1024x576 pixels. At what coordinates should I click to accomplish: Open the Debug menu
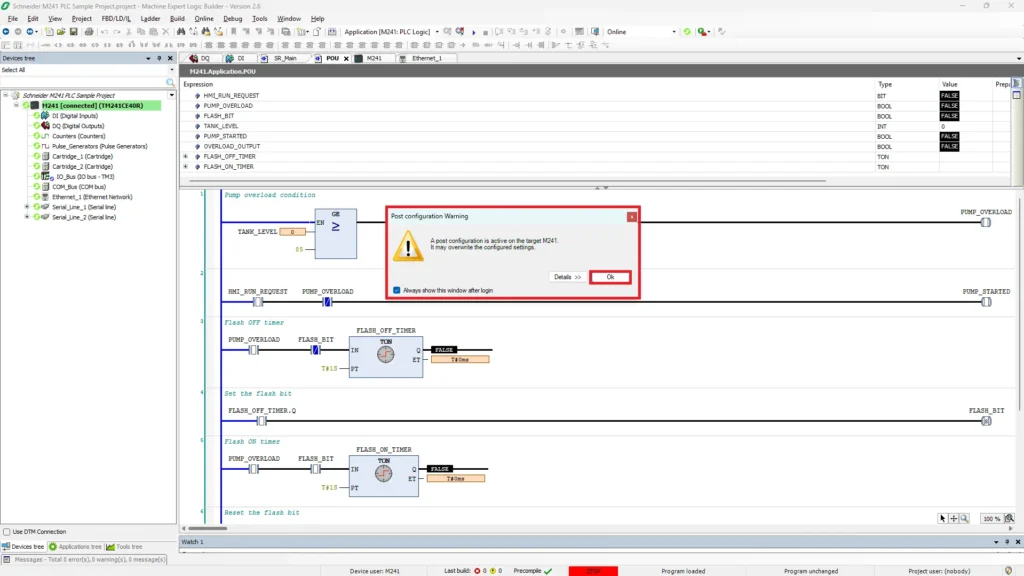[232, 19]
